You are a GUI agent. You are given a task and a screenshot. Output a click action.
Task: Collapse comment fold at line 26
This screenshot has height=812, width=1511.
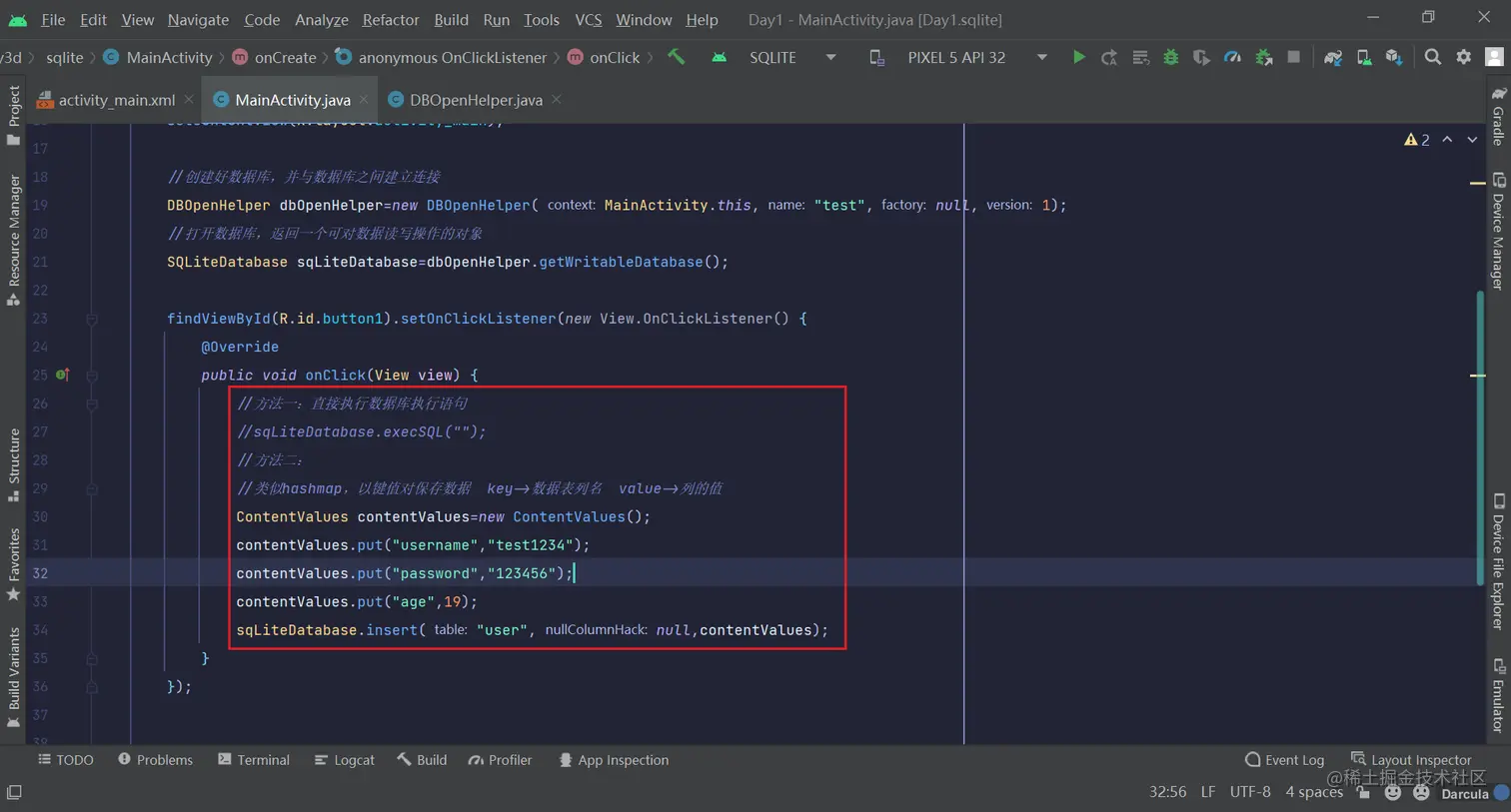91,404
